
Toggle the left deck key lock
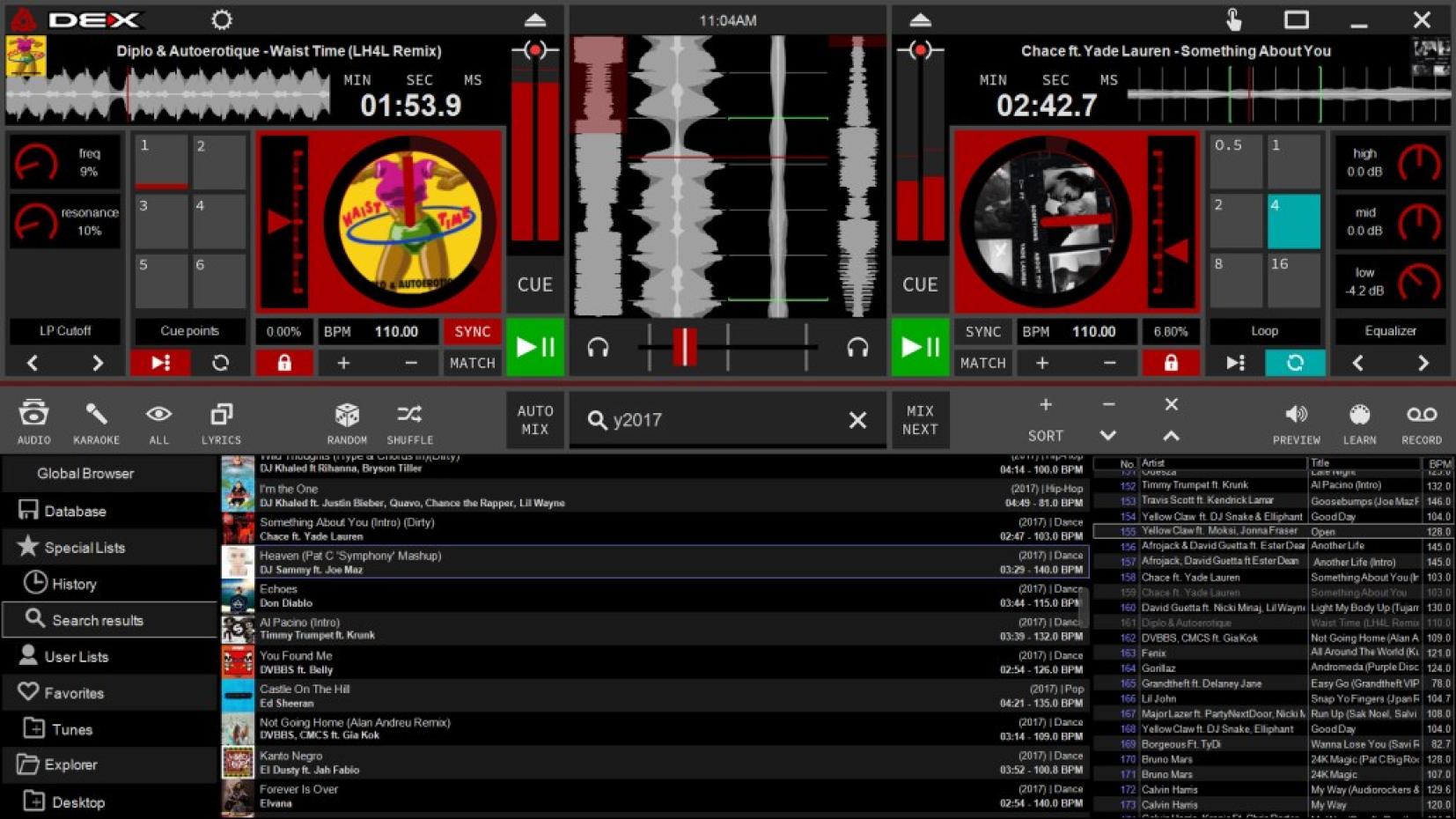[283, 363]
